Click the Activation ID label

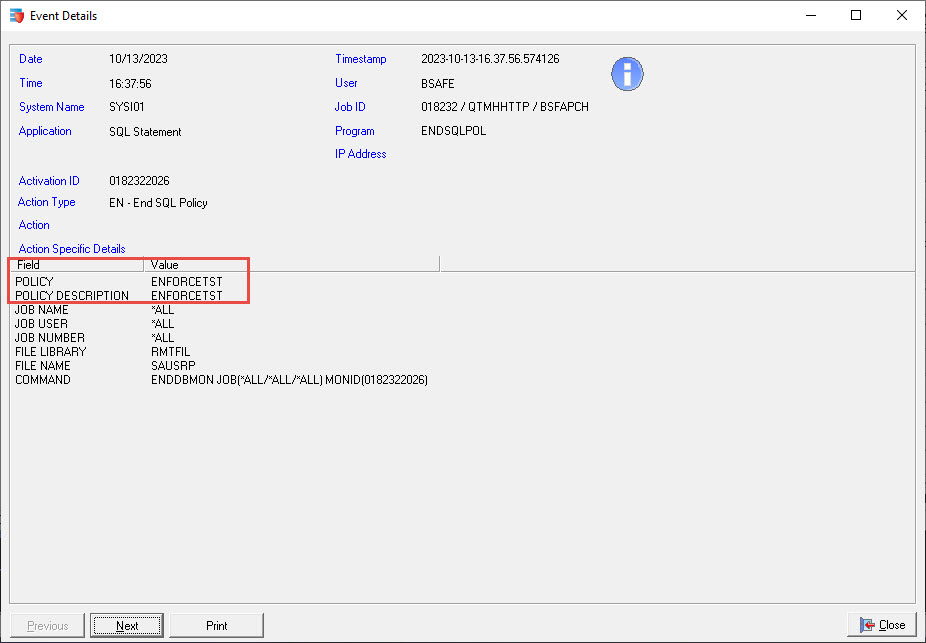48,180
